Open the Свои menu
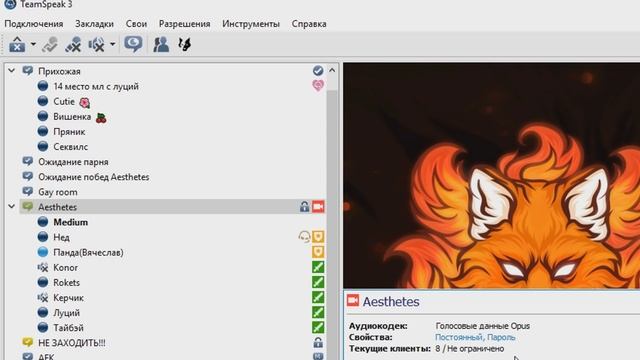 136,24
